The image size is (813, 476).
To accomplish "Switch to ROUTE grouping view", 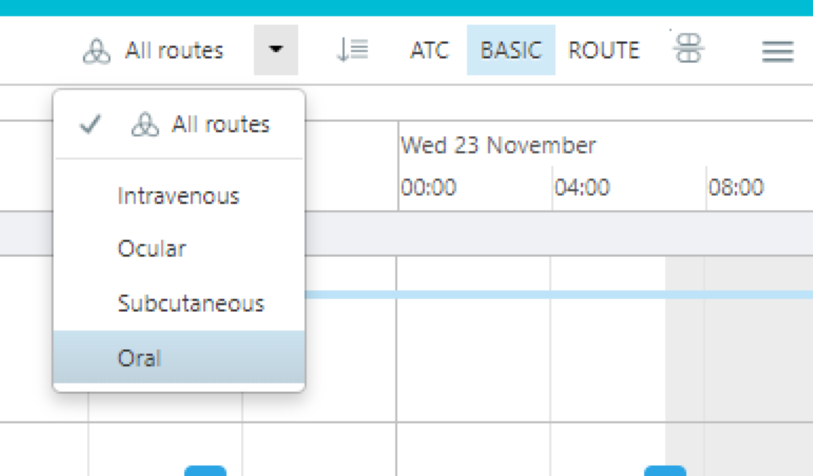I will click(604, 50).
